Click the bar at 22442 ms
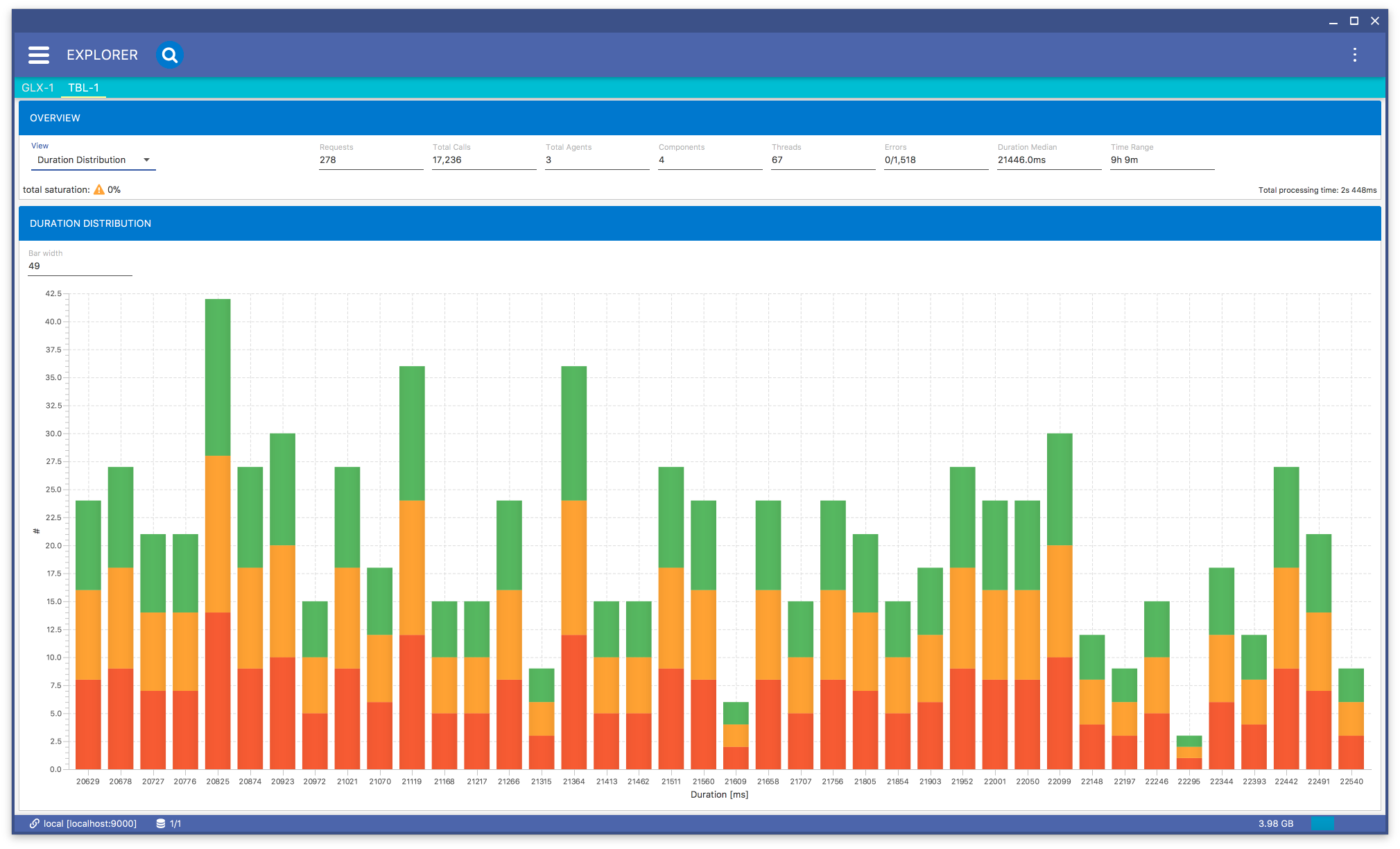Image resolution: width=1400 pixels, height=849 pixels. coord(1286,618)
